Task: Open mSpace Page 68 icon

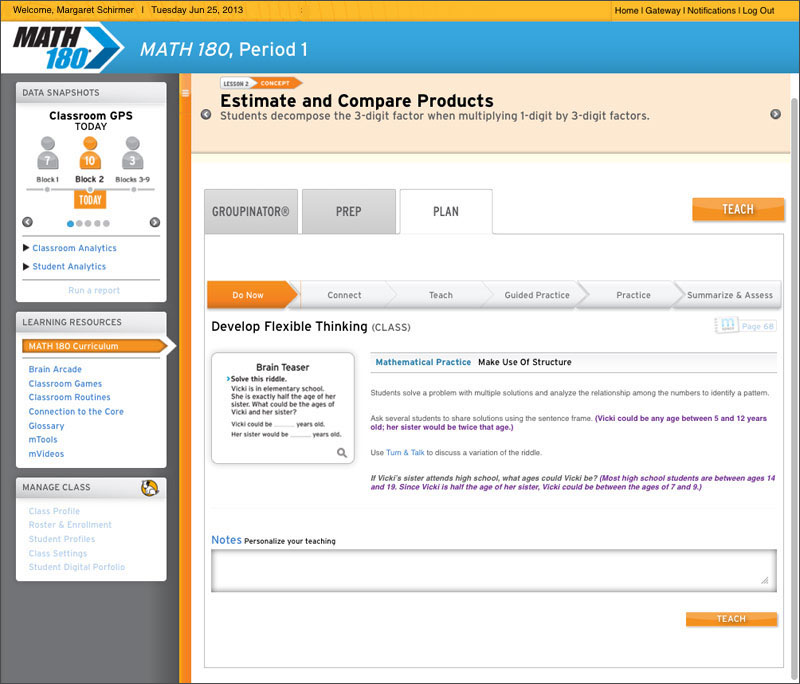Action: pos(745,325)
